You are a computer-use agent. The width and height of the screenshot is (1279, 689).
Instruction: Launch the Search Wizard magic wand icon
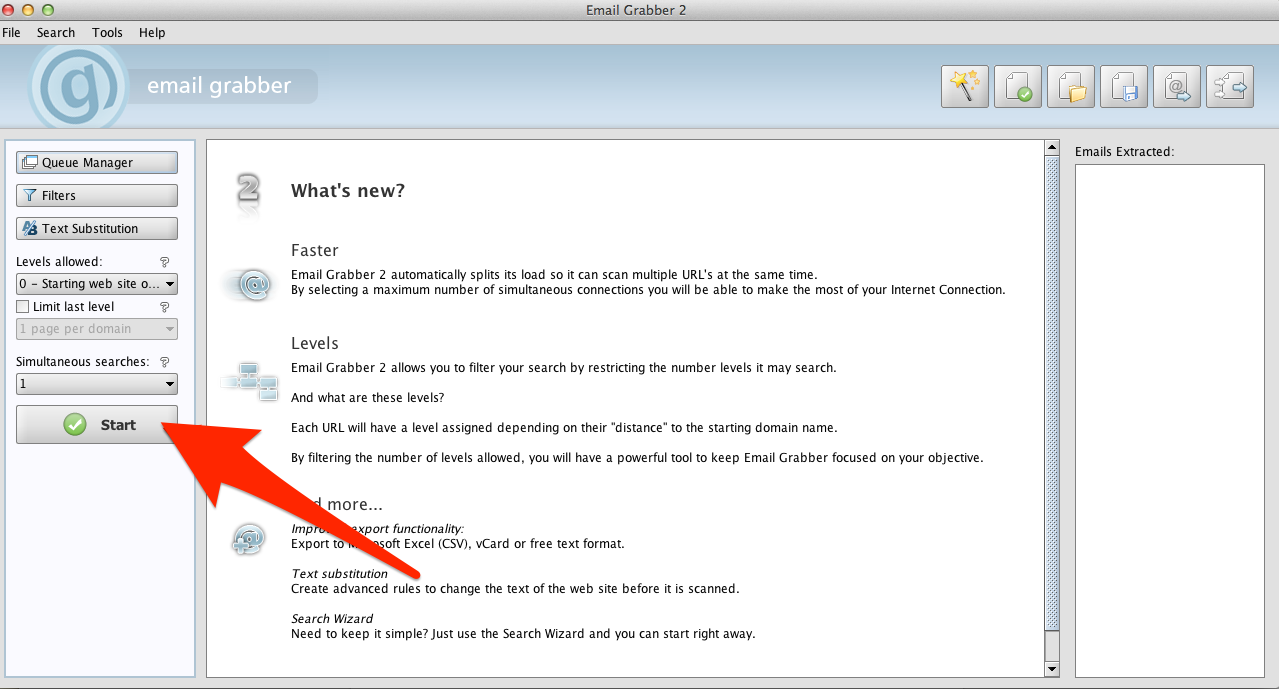pyautogui.click(x=965, y=87)
